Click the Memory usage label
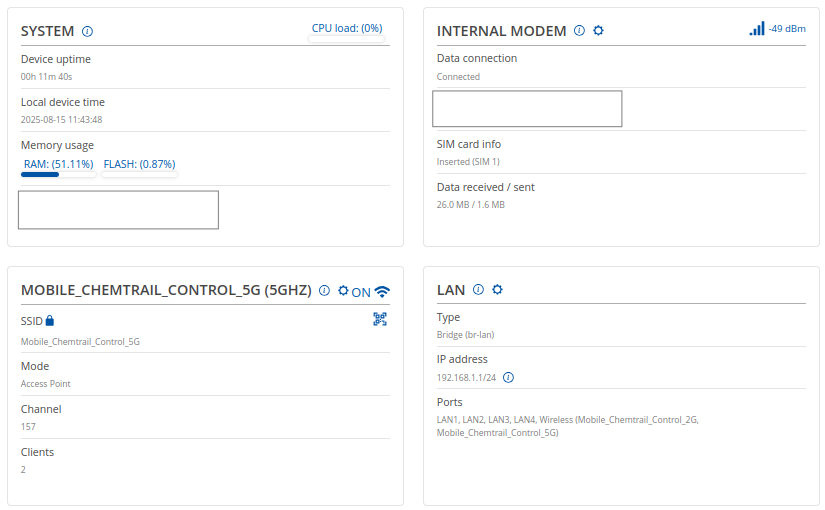The image size is (825, 510). [x=57, y=145]
